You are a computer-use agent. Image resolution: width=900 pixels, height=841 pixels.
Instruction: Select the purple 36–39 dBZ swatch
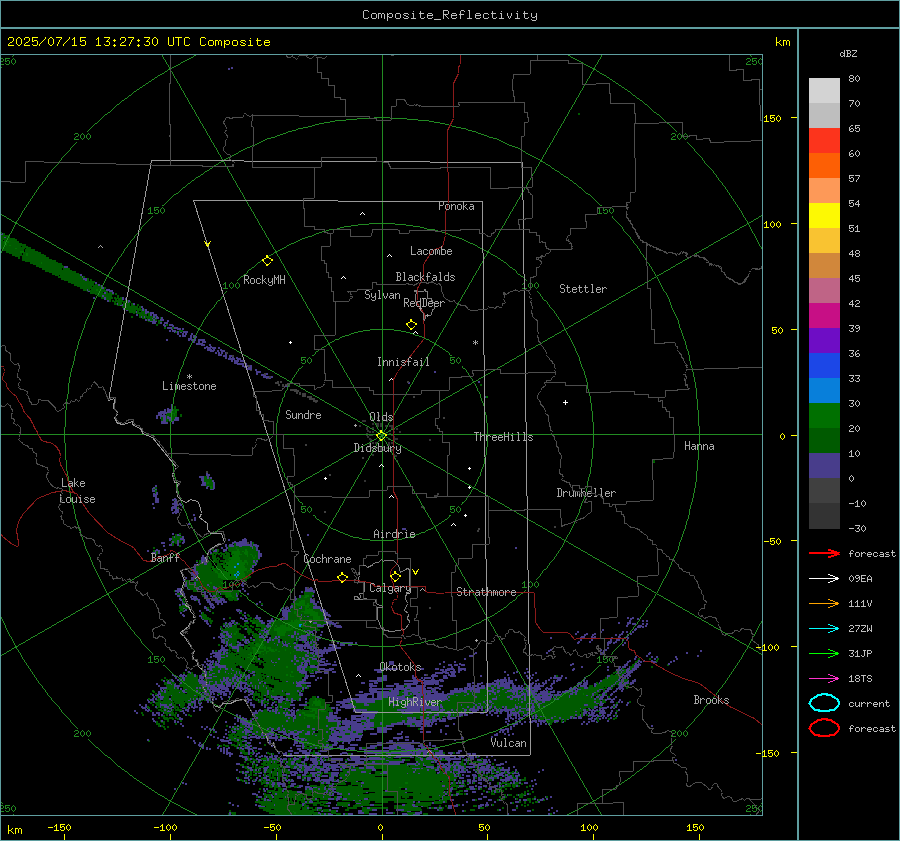[824, 341]
